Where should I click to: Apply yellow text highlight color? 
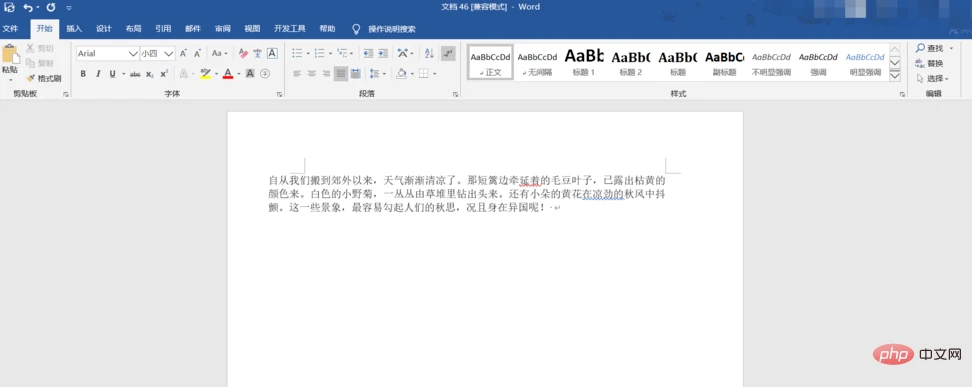click(206, 74)
